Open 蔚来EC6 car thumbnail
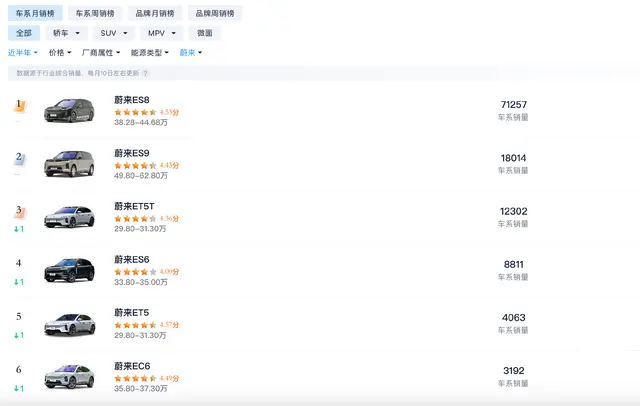This screenshot has width=640, height=406. (x=69, y=377)
